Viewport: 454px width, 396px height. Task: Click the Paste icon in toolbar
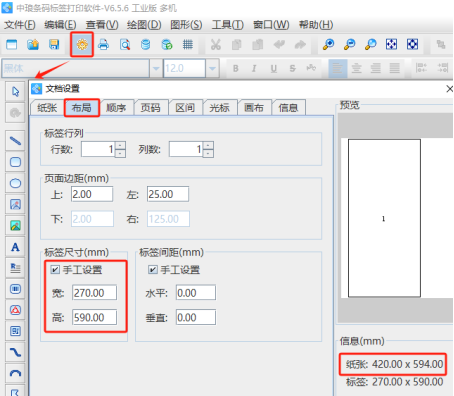[x=258, y=44]
